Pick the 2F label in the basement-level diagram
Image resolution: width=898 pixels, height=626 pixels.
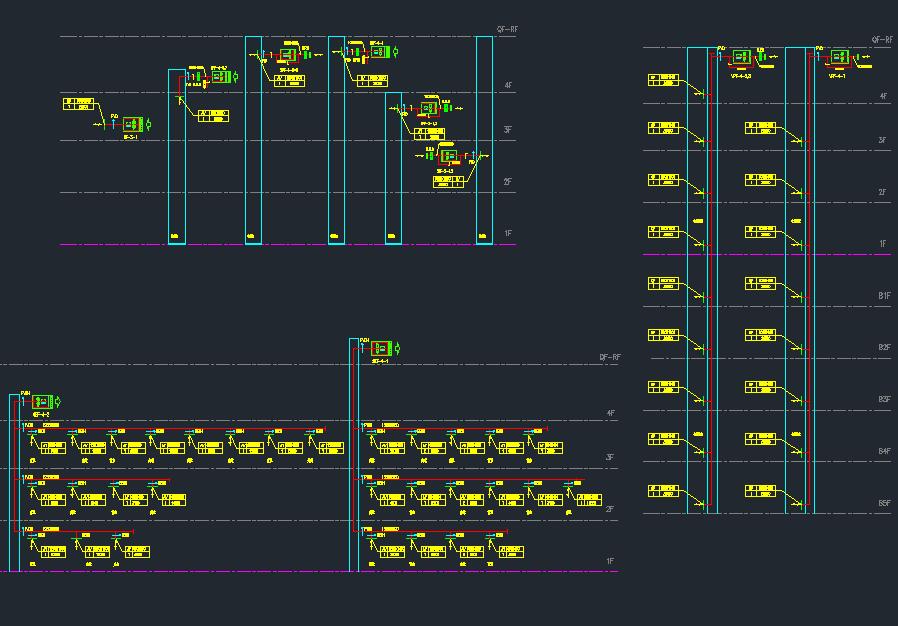pos(883,192)
